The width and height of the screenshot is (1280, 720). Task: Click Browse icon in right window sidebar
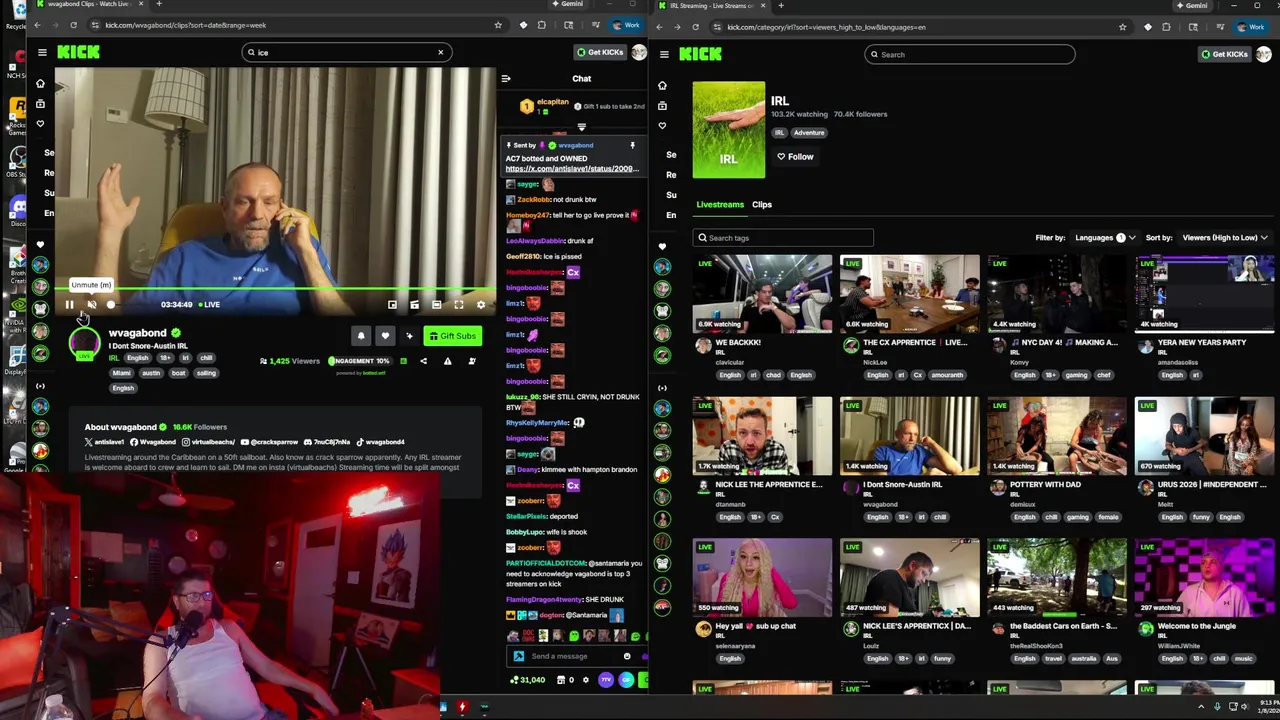coord(662,106)
